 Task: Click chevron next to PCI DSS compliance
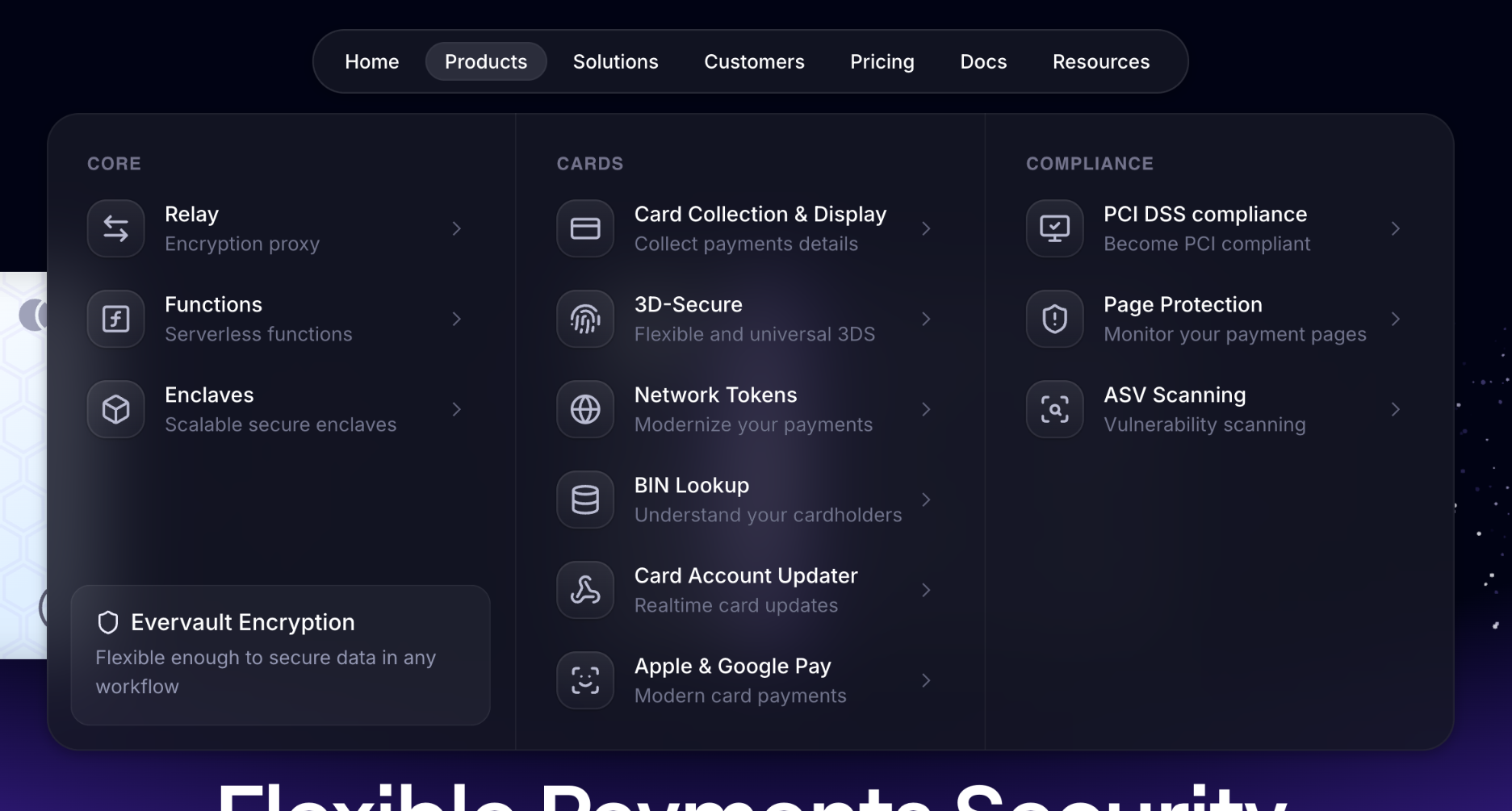coord(1395,228)
